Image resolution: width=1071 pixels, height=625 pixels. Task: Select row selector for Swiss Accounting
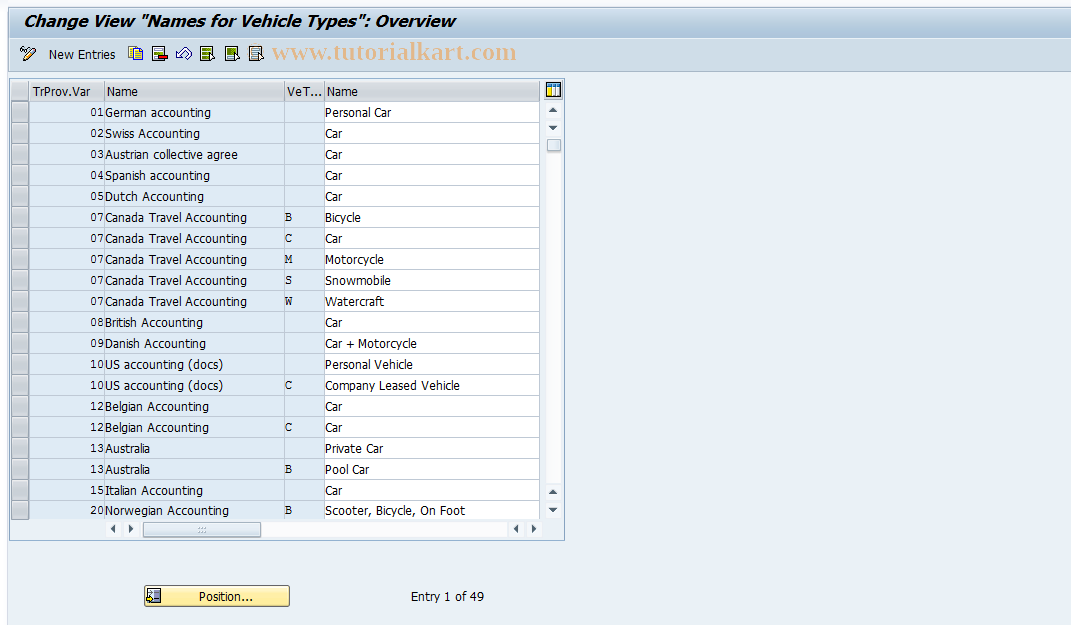tap(20, 134)
